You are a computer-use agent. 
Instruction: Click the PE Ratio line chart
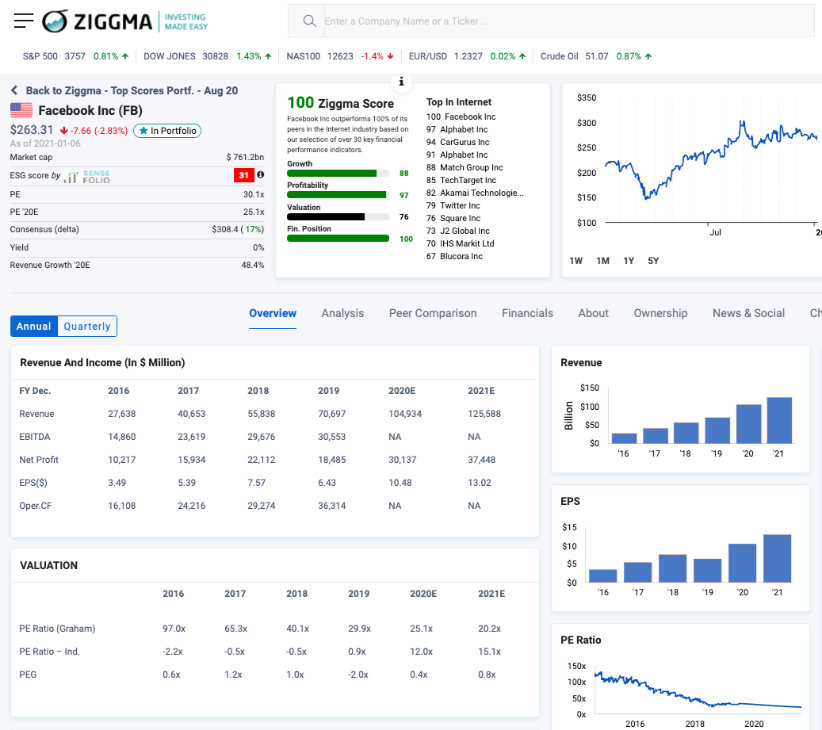coord(698,690)
